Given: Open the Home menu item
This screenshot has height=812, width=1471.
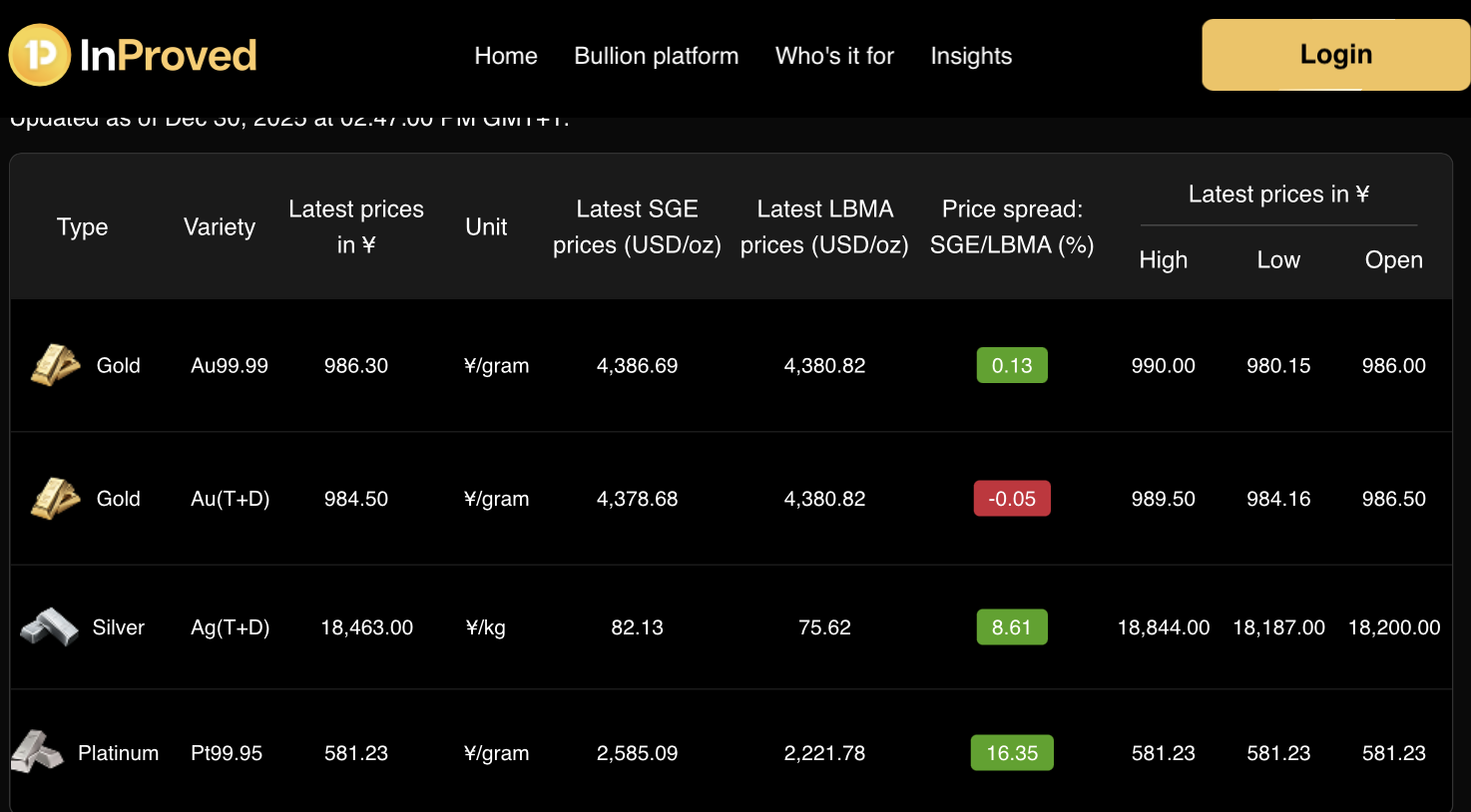Looking at the screenshot, I should point(506,56).
